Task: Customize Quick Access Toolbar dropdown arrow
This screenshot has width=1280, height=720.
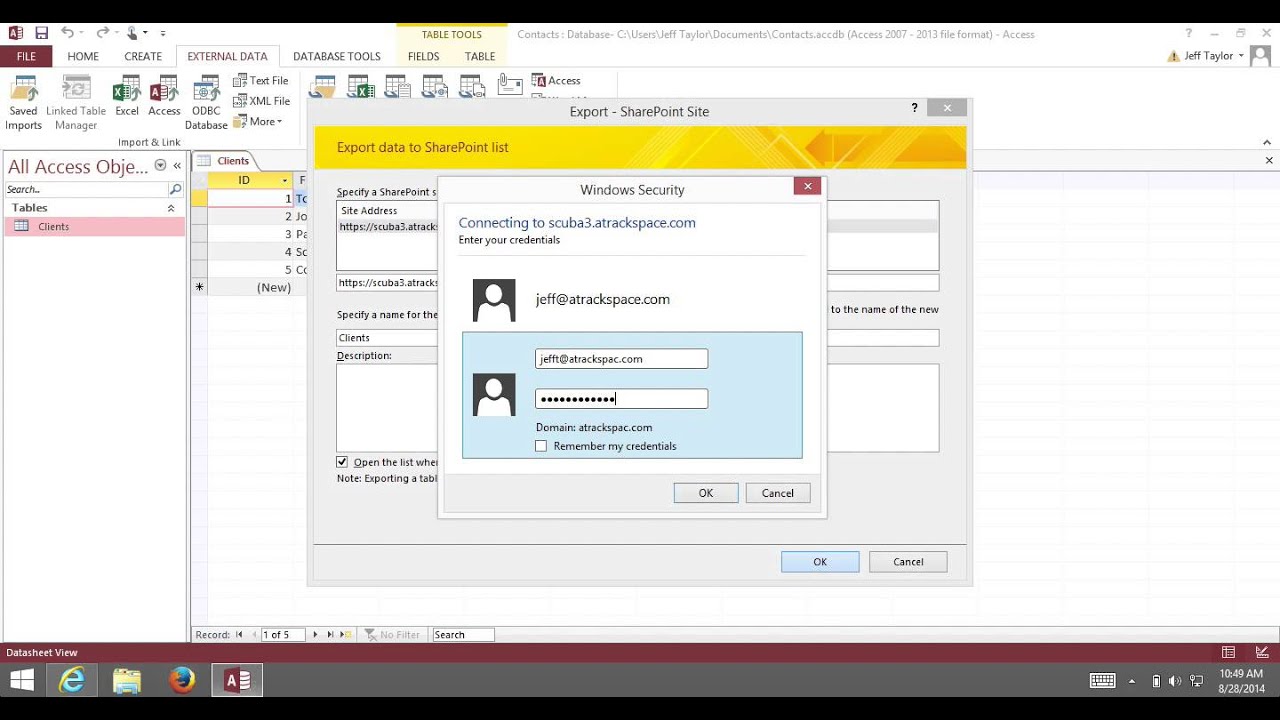Action: (x=163, y=33)
